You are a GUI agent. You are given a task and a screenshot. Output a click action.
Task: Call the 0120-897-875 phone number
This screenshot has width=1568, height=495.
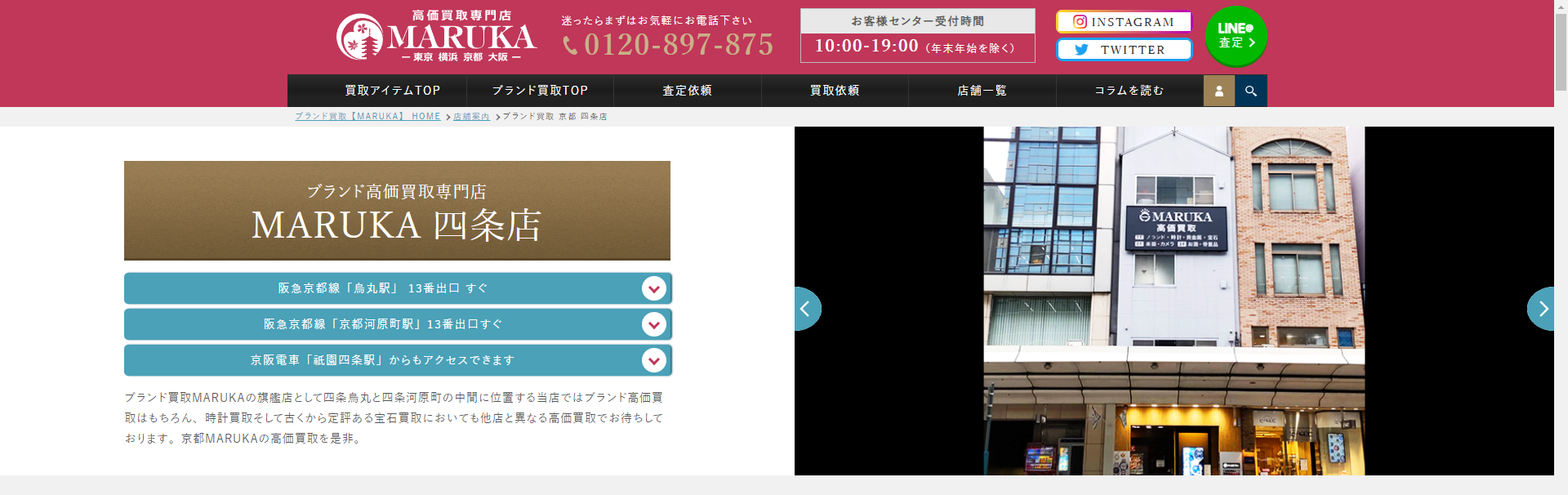(x=669, y=44)
